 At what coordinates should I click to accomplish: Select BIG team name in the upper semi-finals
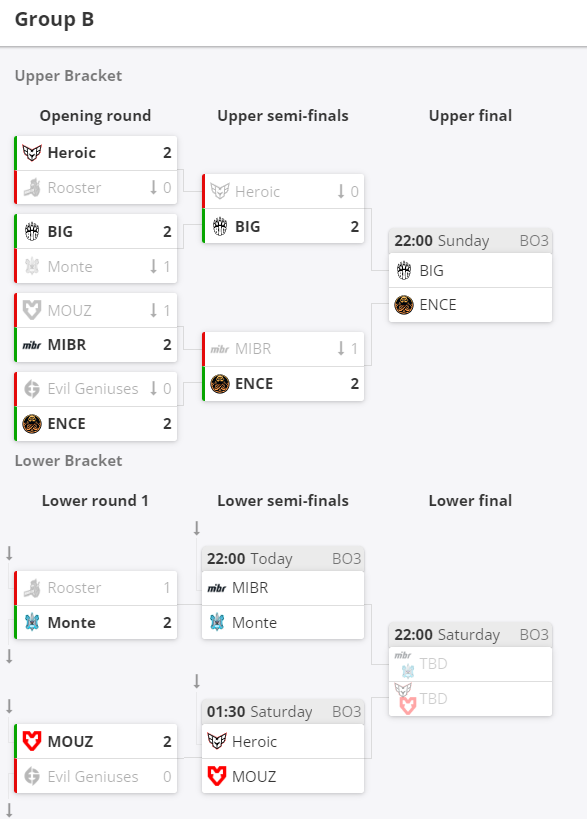click(248, 227)
